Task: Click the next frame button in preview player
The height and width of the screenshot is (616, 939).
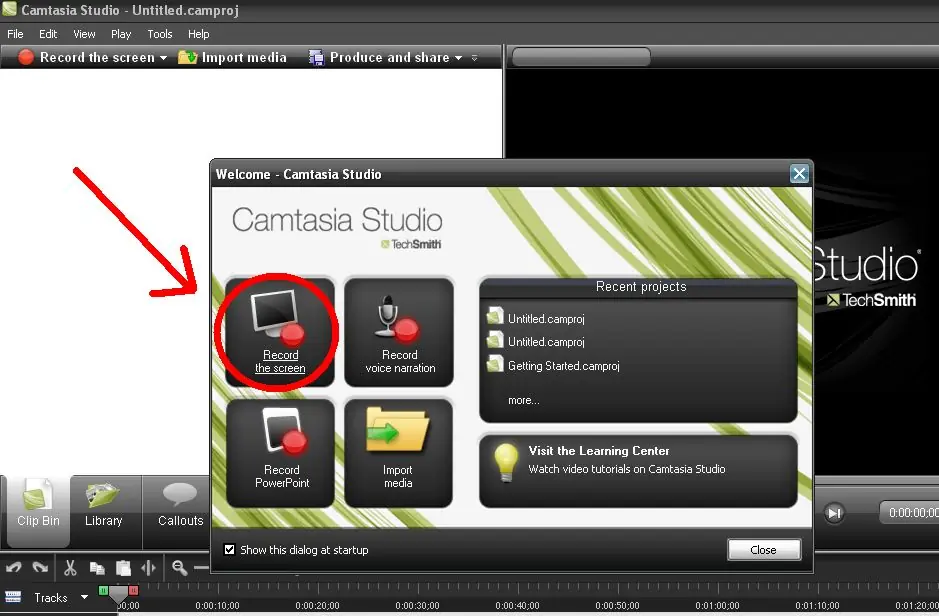Action: (834, 512)
